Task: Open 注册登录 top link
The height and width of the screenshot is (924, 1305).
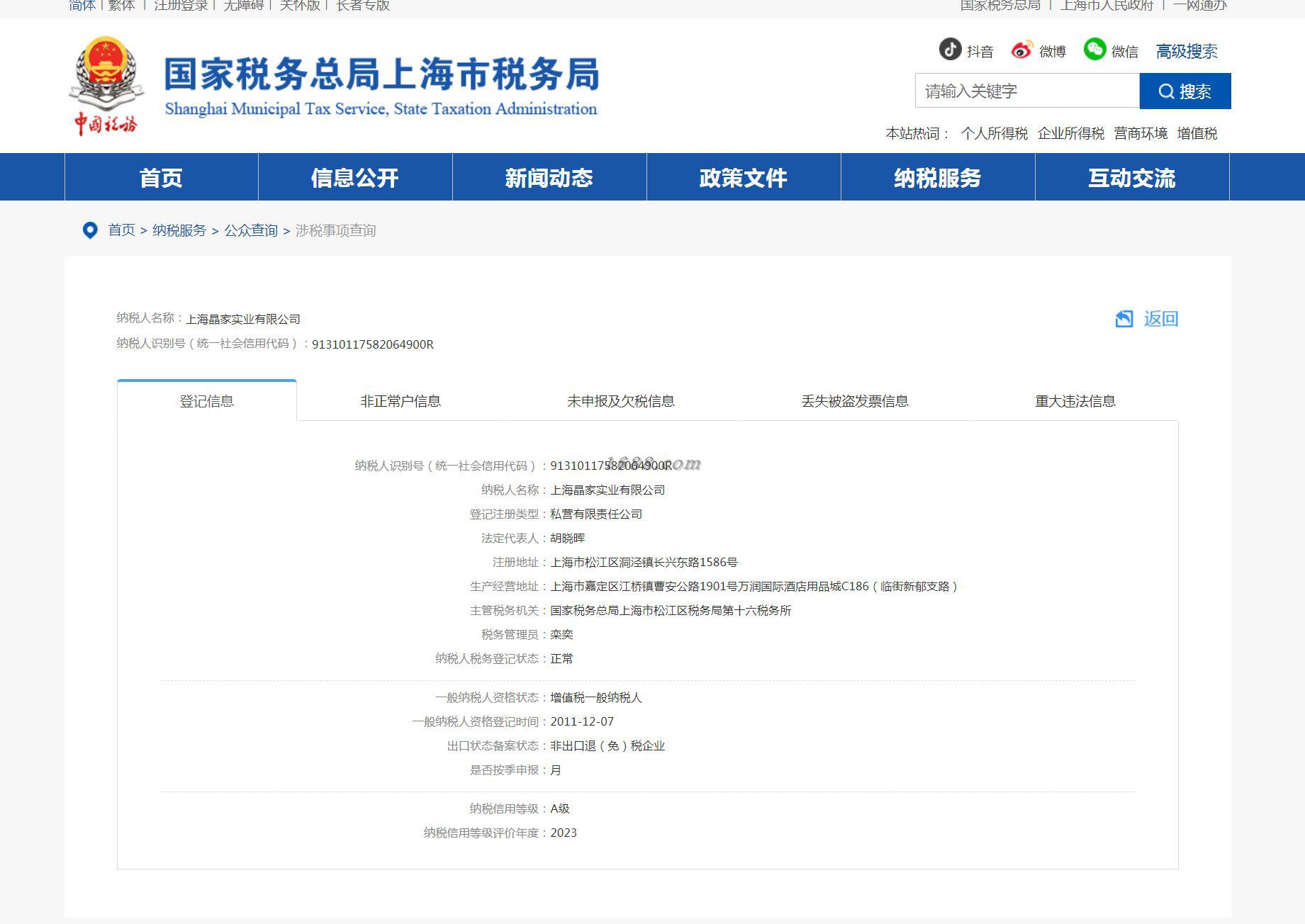Action: (181, 6)
